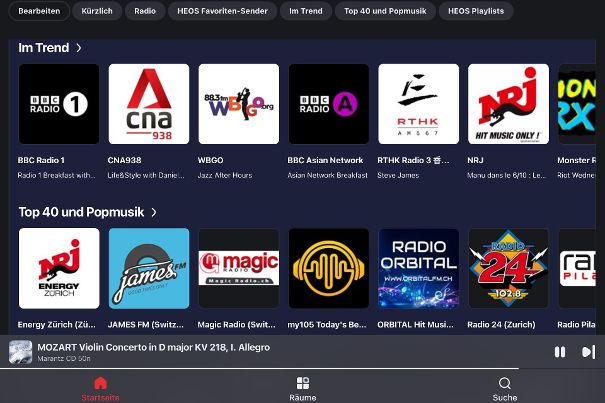This screenshot has height=403, width=605.
Task: Open the Monster radio tile
Action: (x=577, y=104)
